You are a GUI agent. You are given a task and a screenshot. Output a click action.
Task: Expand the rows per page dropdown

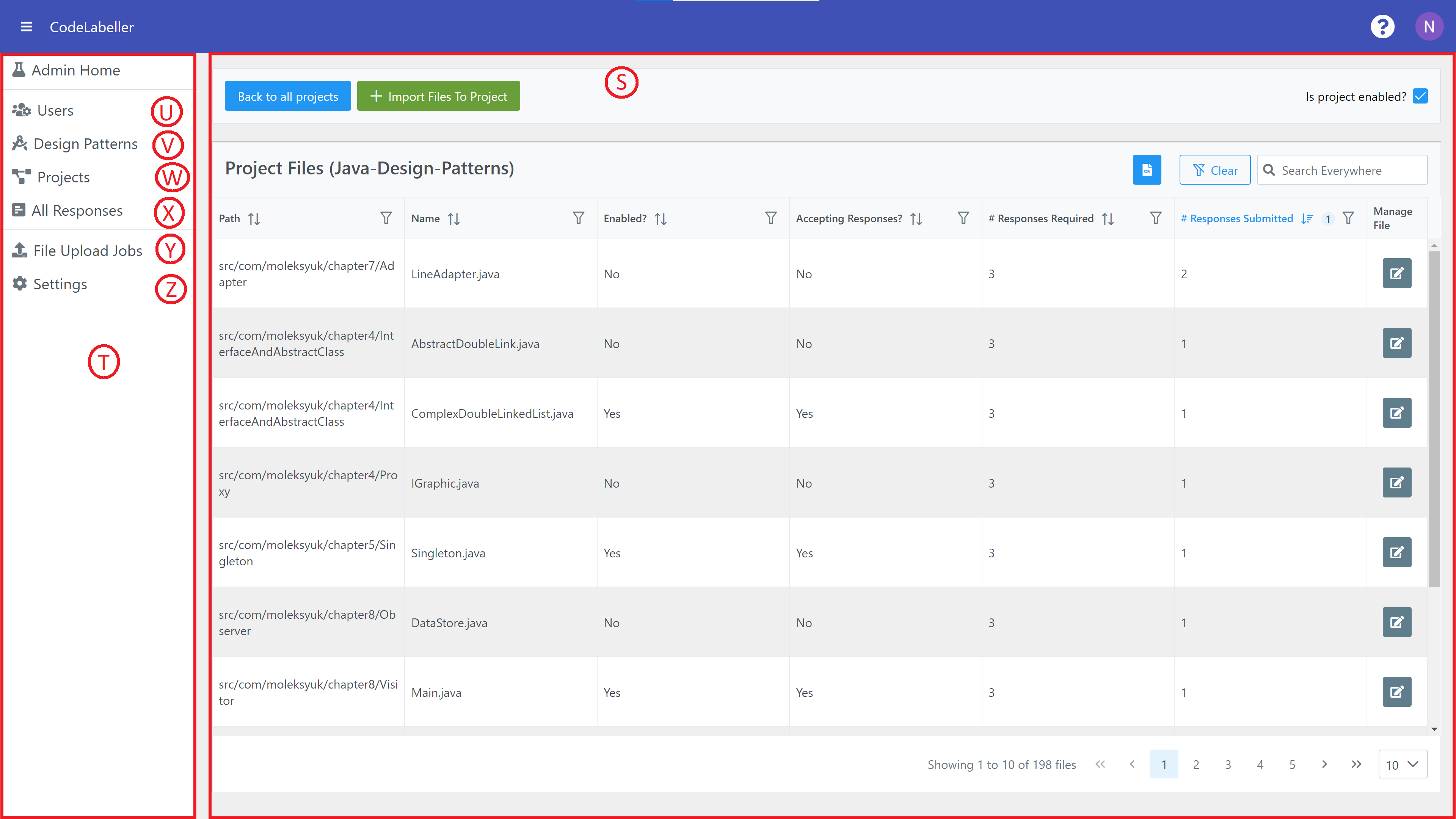tap(1402, 764)
